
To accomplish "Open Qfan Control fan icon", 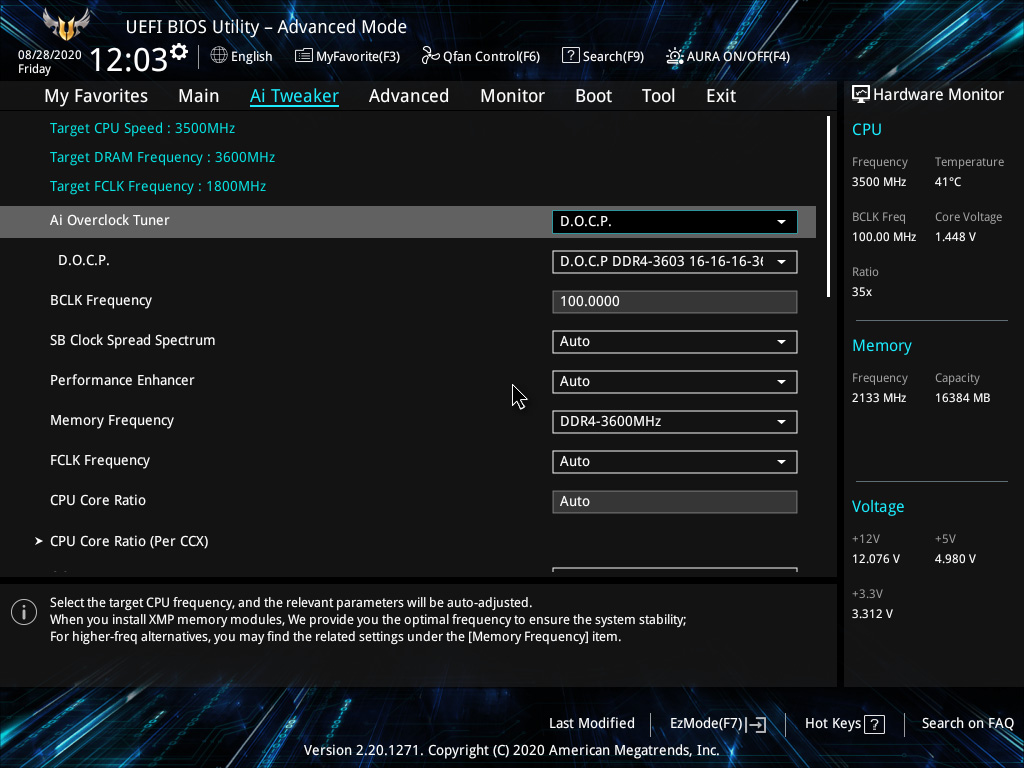I will tap(430, 56).
